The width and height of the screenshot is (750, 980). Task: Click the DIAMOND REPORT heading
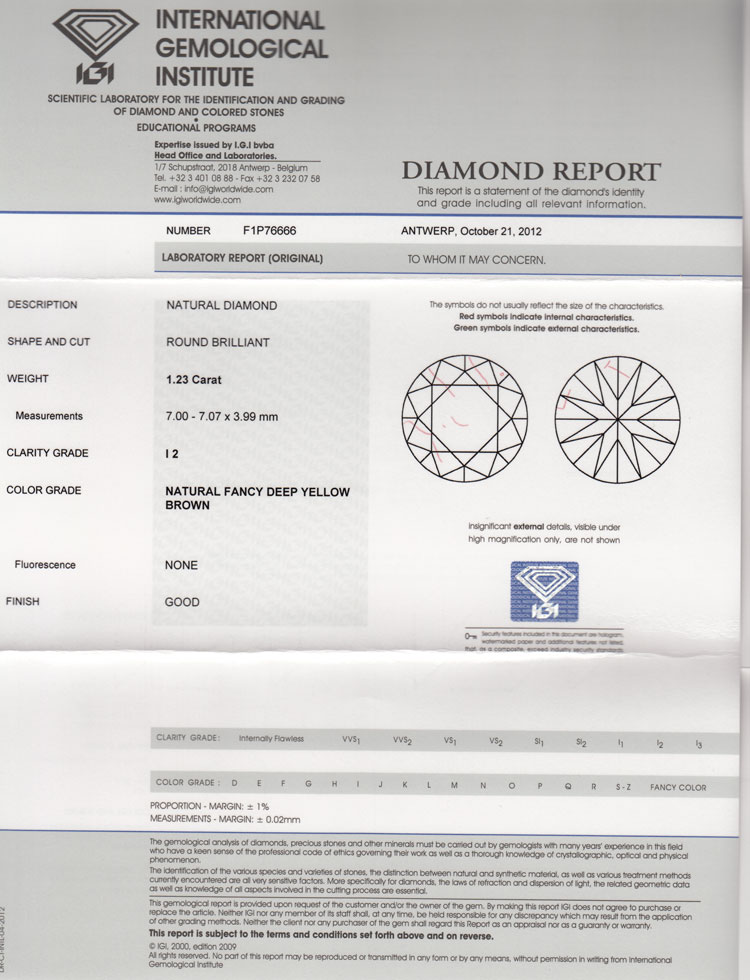pos(531,171)
